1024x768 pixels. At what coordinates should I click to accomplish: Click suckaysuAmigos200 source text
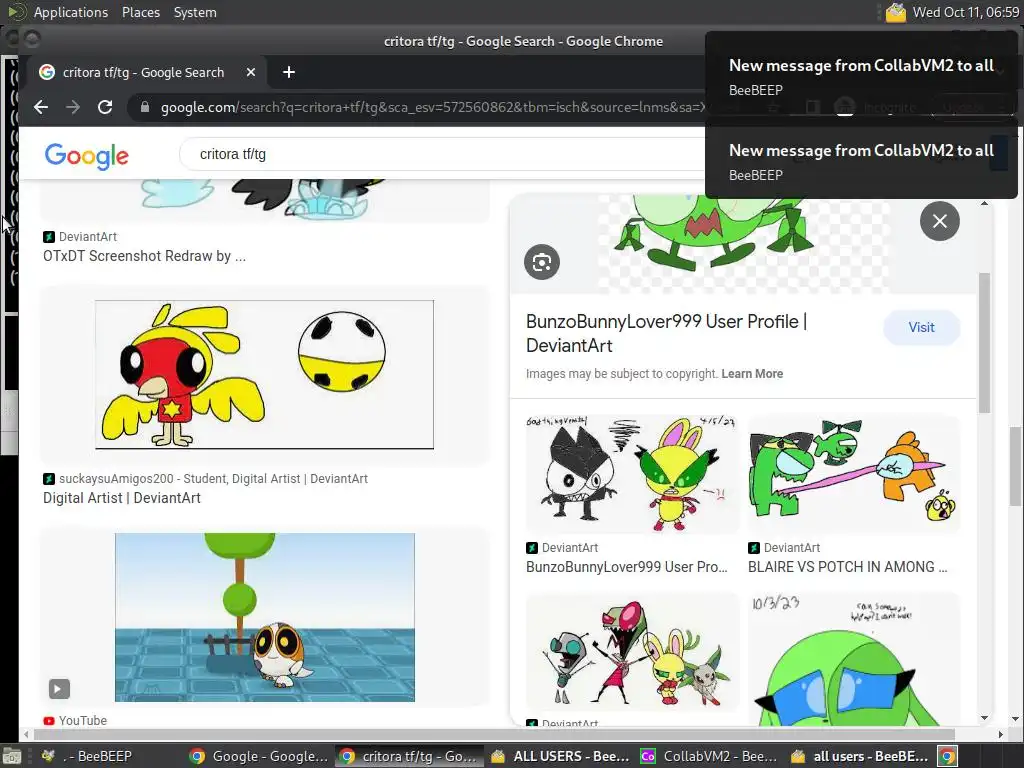pyautogui.click(x=213, y=479)
